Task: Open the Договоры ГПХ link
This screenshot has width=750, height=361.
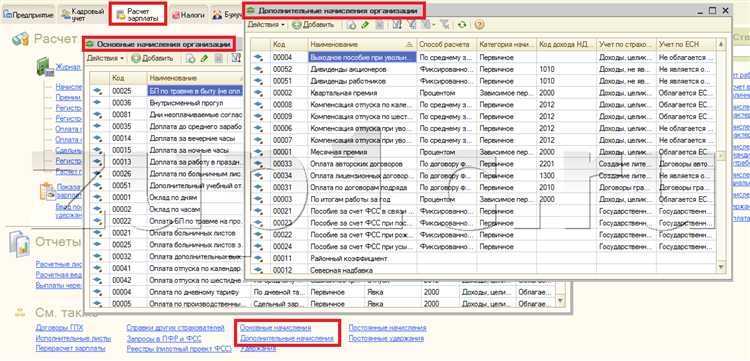Action: pyautogui.click(x=59, y=328)
